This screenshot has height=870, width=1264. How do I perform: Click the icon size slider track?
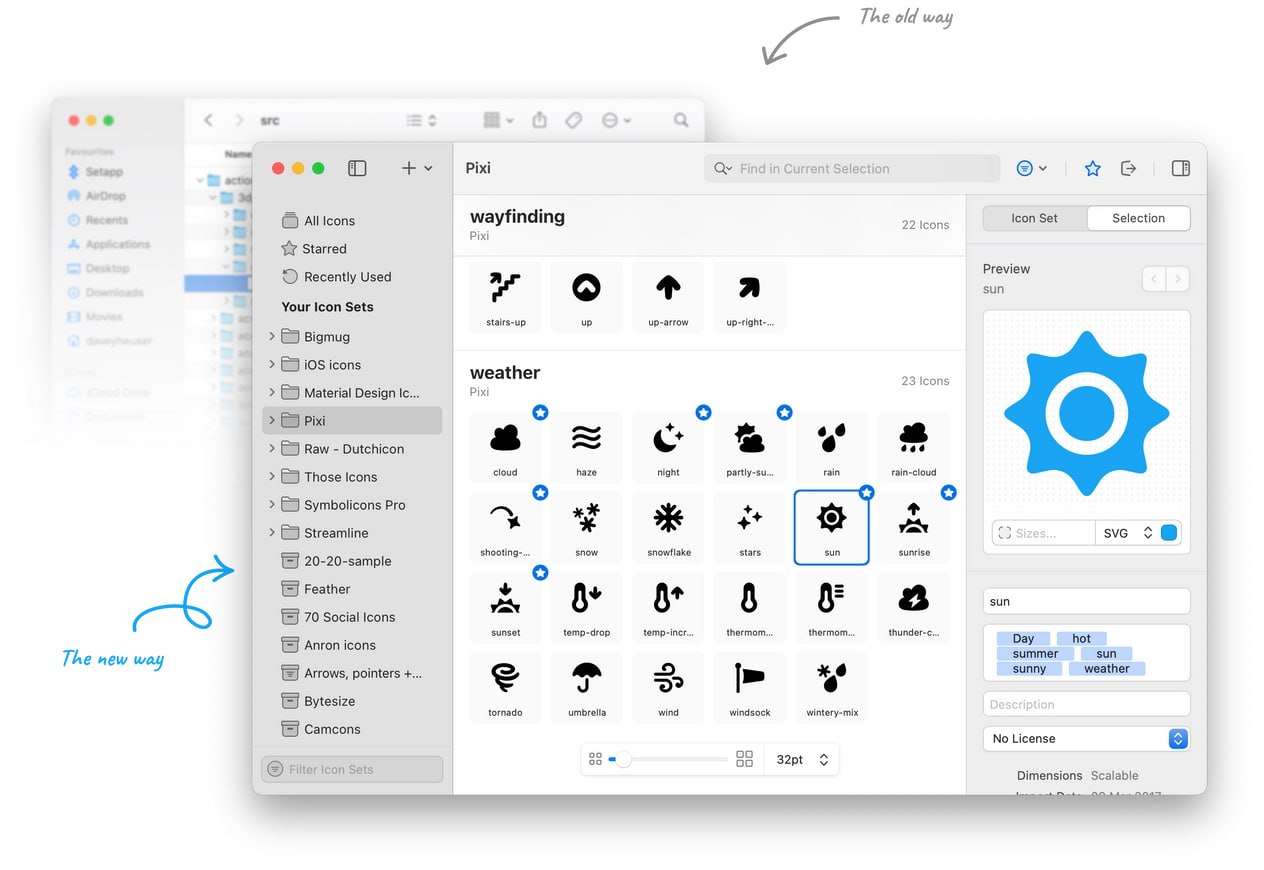click(x=668, y=760)
